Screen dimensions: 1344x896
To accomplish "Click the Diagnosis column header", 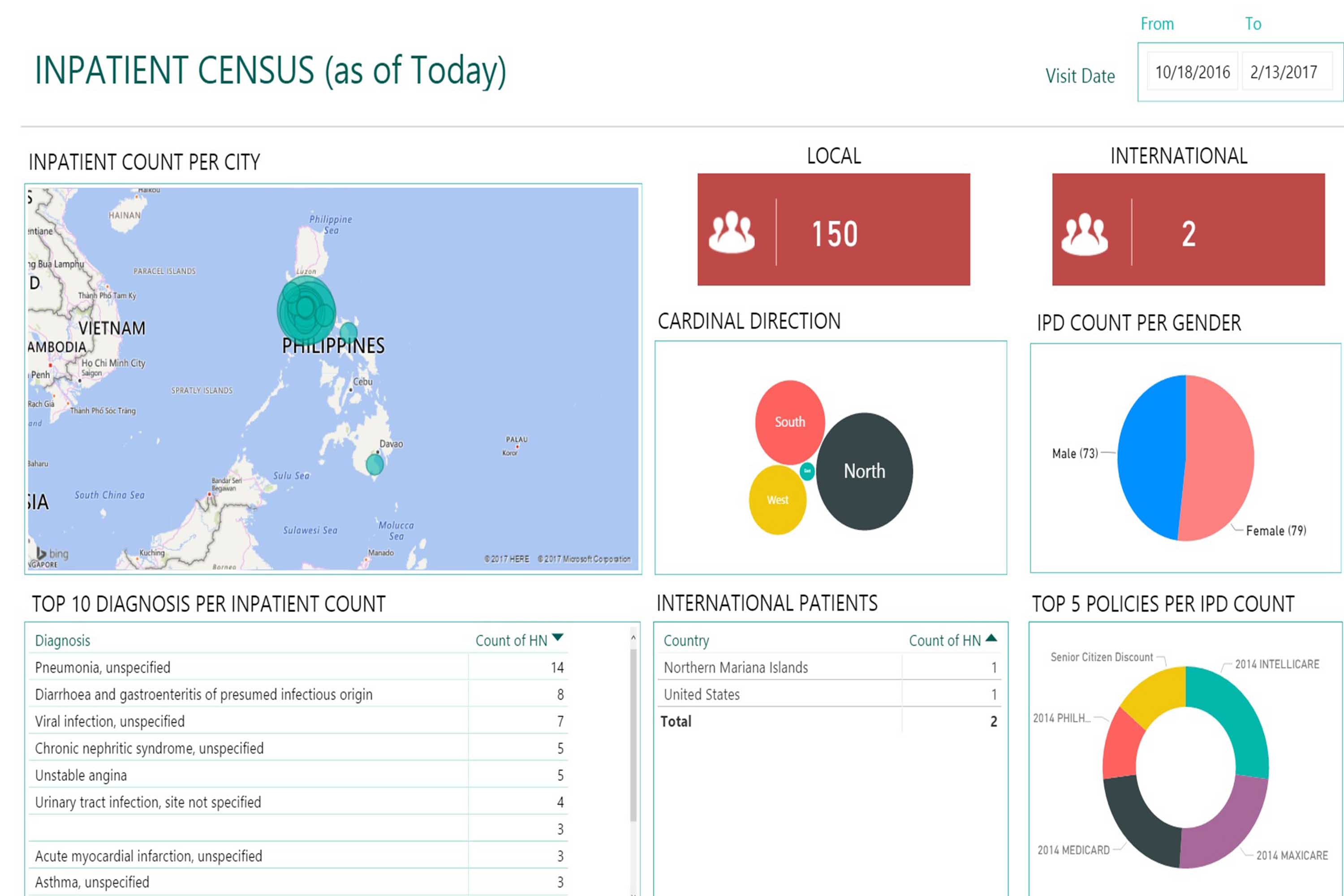I will click(x=63, y=641).
